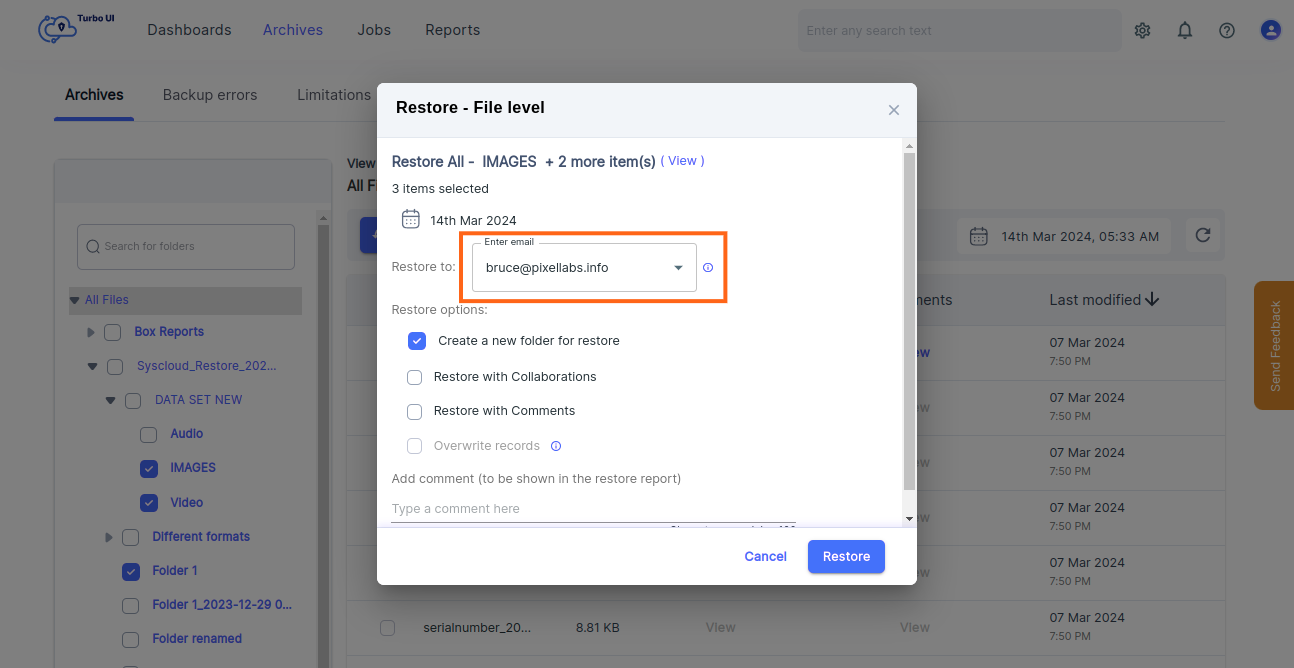Enable Restore with Collaborations checkbox
This screenshot has height=668, width=1294.
414,377
